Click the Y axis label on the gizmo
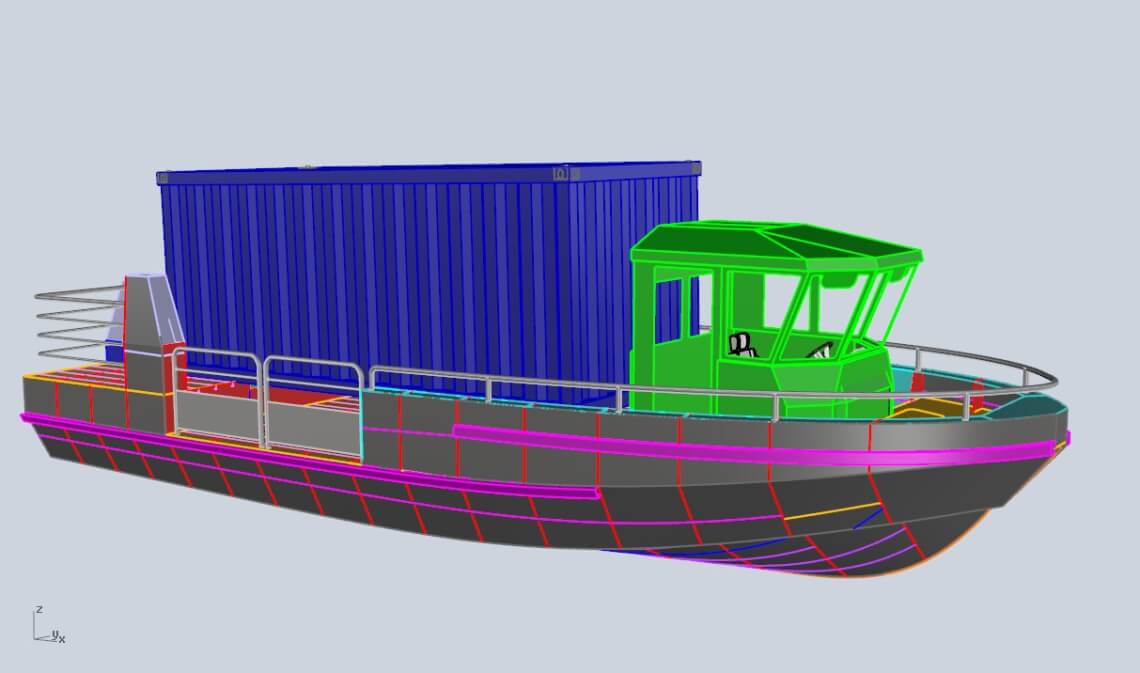 point(55,634)
